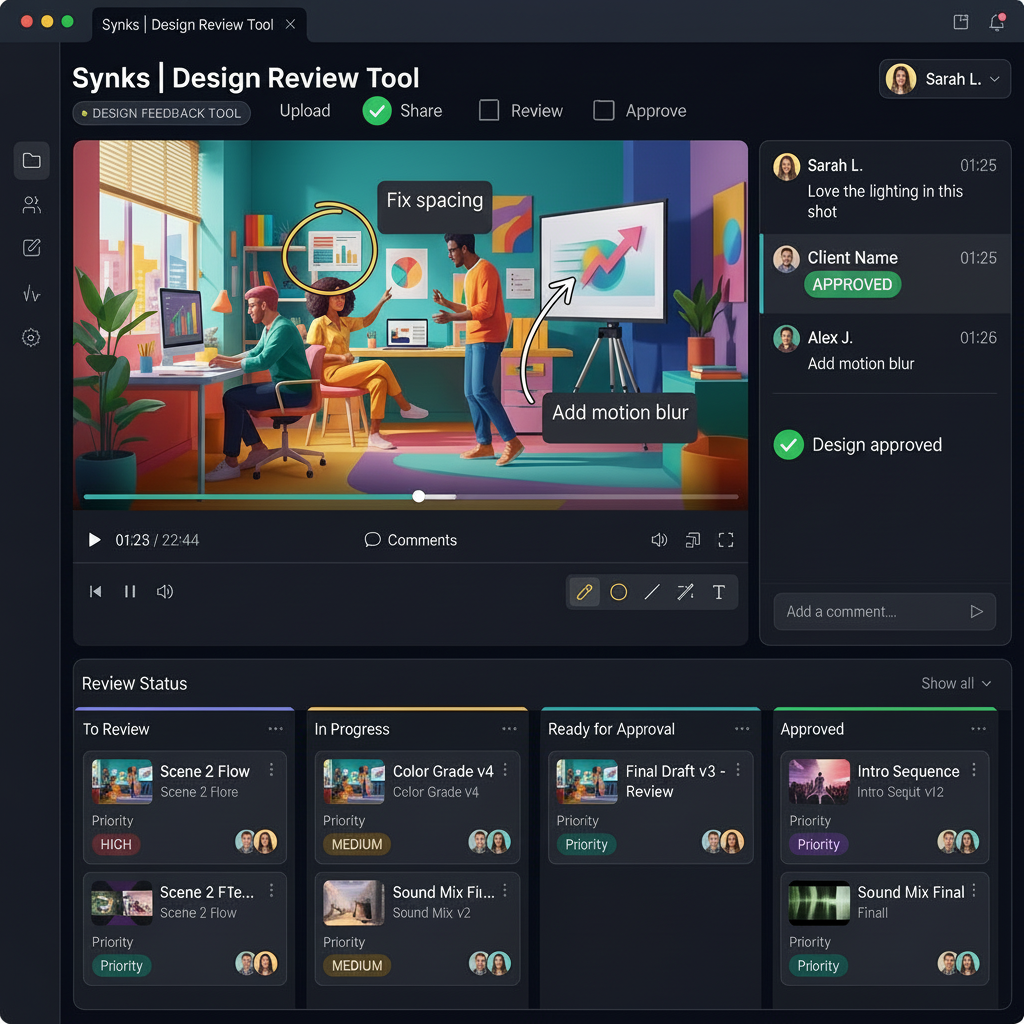
Task: Open Priority tag on Sound Mix Final card
Action: (x=818, y=965)
